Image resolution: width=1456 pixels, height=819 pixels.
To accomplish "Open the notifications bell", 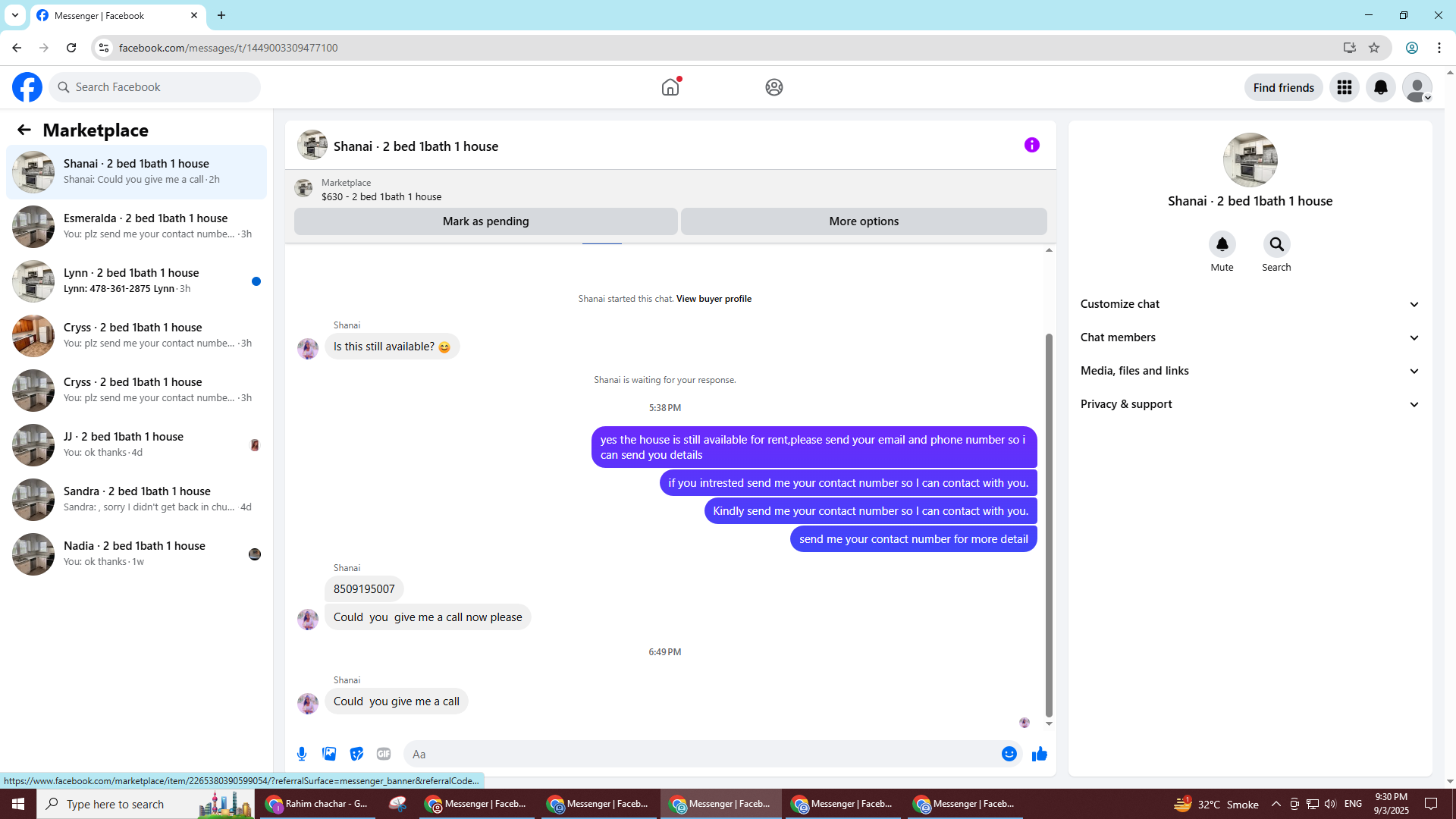I will [1381, 87].
